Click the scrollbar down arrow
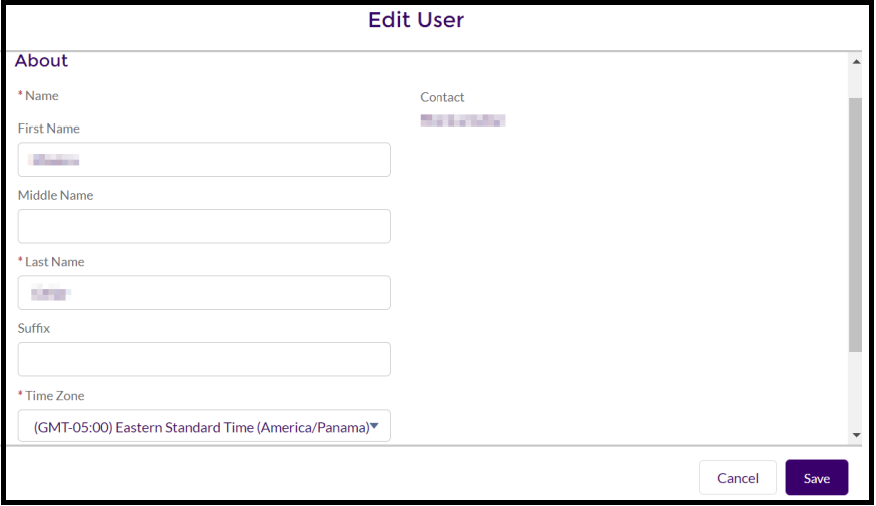876x506 pixels. tap(855, 435)
